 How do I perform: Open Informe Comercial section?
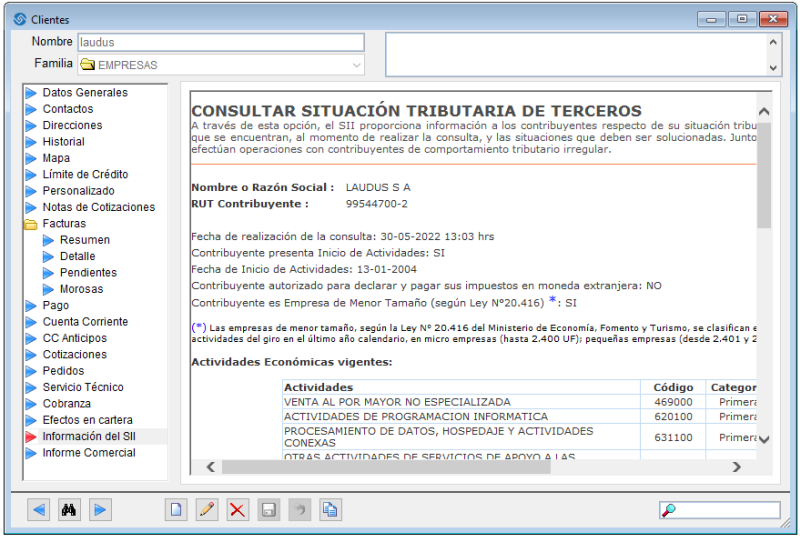[x=89, y=453]
